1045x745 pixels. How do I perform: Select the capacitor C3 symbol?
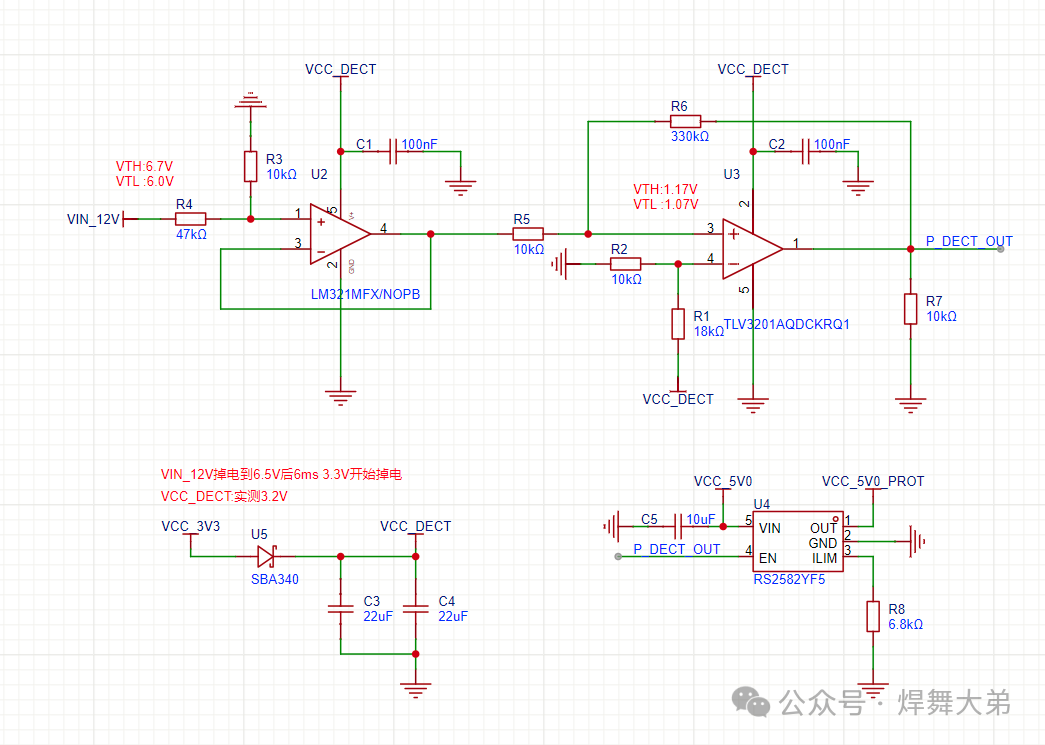pyautogui.click(x=341, y=608)
